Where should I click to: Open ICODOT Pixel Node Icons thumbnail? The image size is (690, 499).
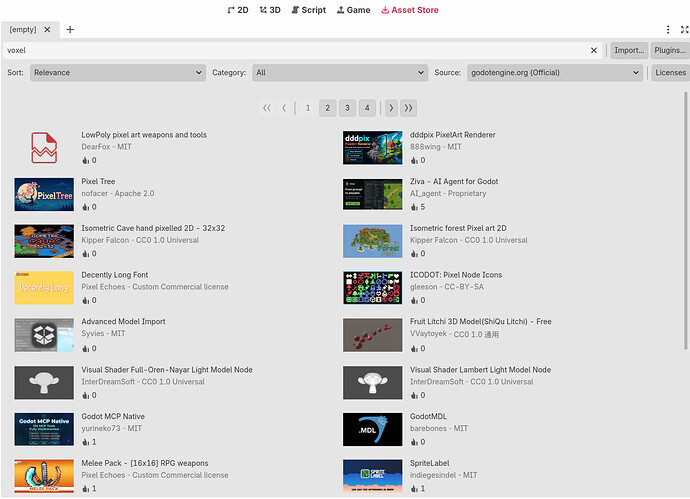373,288
